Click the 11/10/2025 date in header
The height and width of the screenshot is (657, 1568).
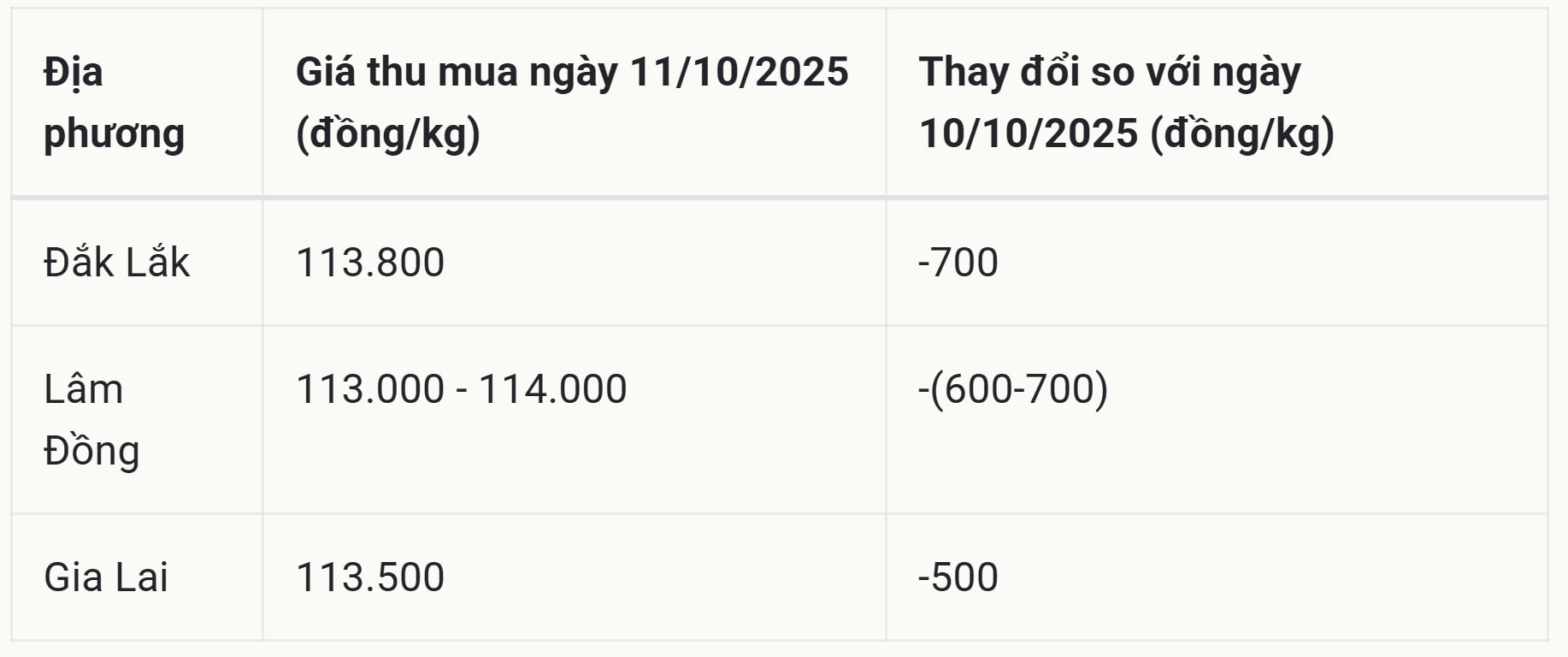[x=739, y=72]
